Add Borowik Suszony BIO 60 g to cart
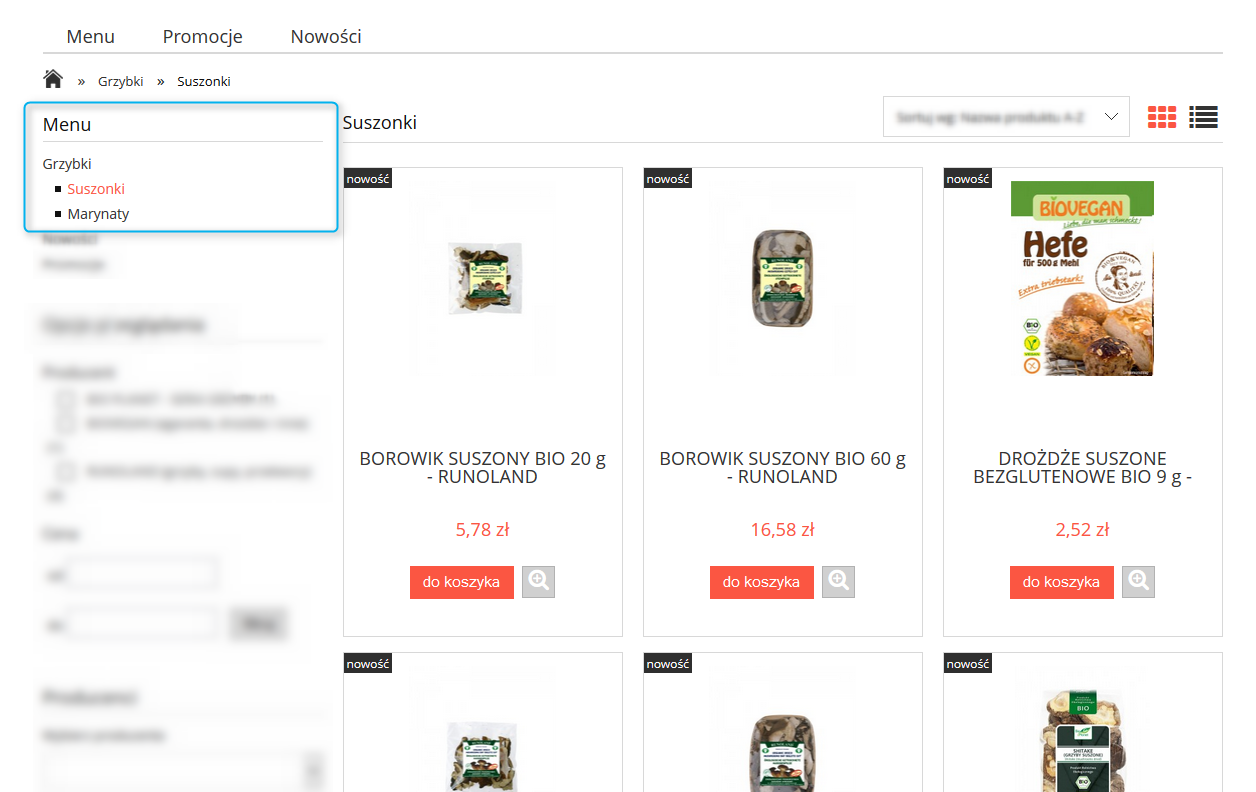The height and width of the screenshot is (792, 1256). pos(762,582)
